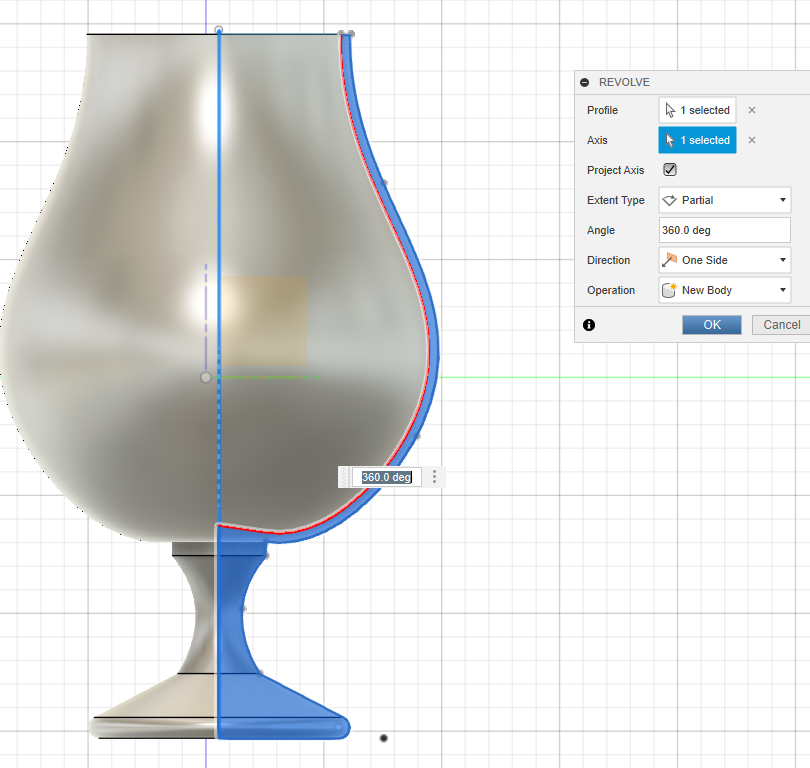Clear the Axis selection with X
The height and width of the screenshot is (768, 810).
[752, 140]
